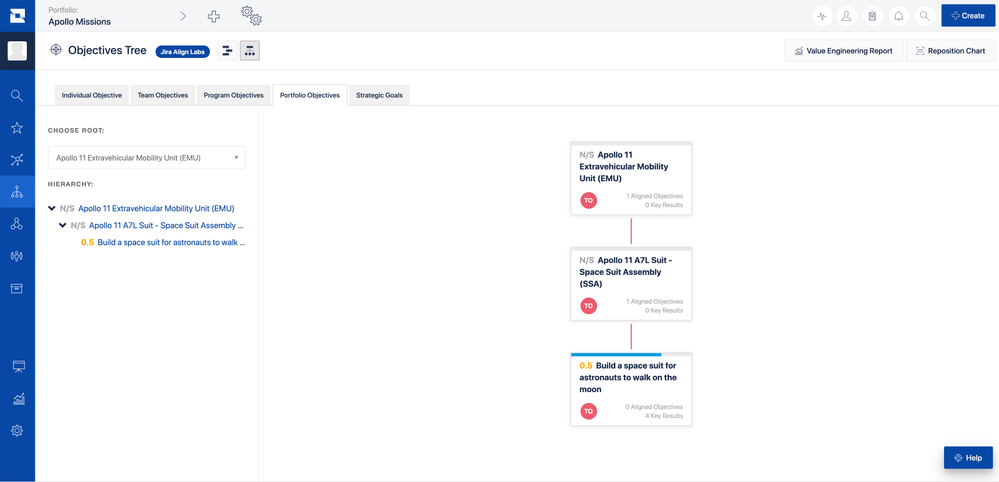The image size is (999, 482).
Task: Open the settings gear icon in sidebar
Action: (17, 430)
